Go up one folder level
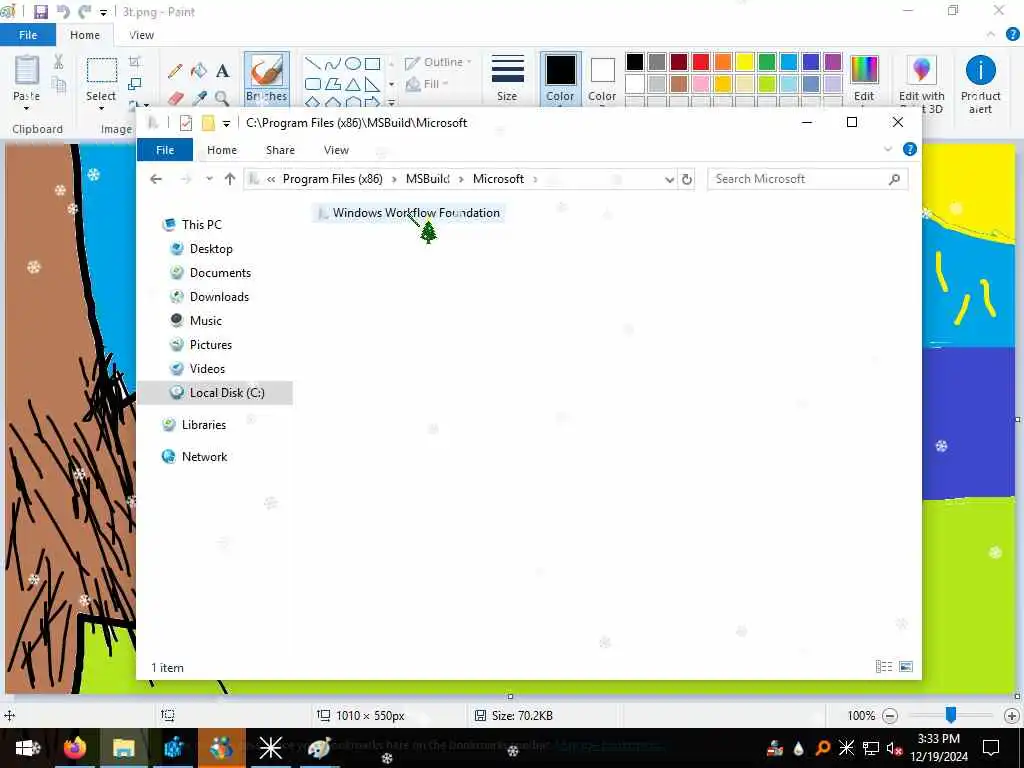The image size is (1024, 768). [x=230, y=179]
